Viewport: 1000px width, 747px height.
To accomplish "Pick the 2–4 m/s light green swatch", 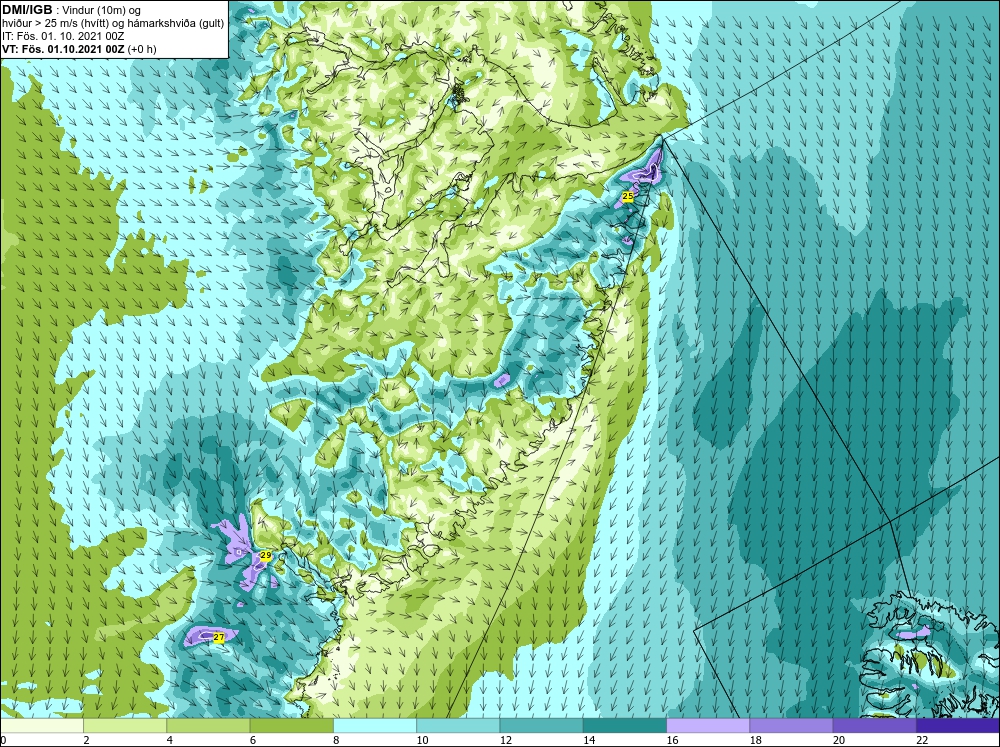I will tap(125, 726).
